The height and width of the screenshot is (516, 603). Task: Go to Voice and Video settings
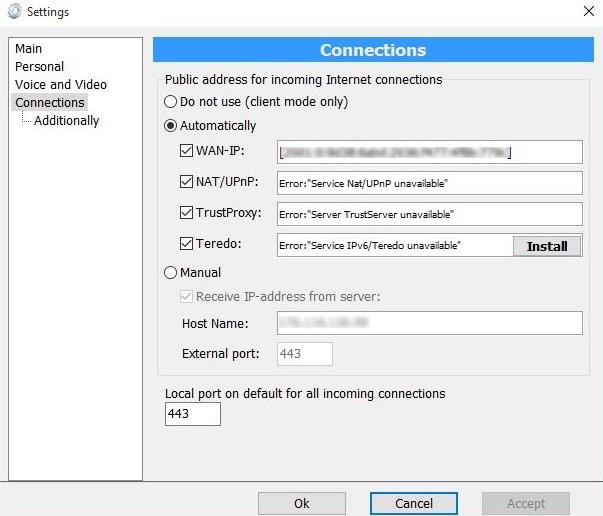point(60,84)
